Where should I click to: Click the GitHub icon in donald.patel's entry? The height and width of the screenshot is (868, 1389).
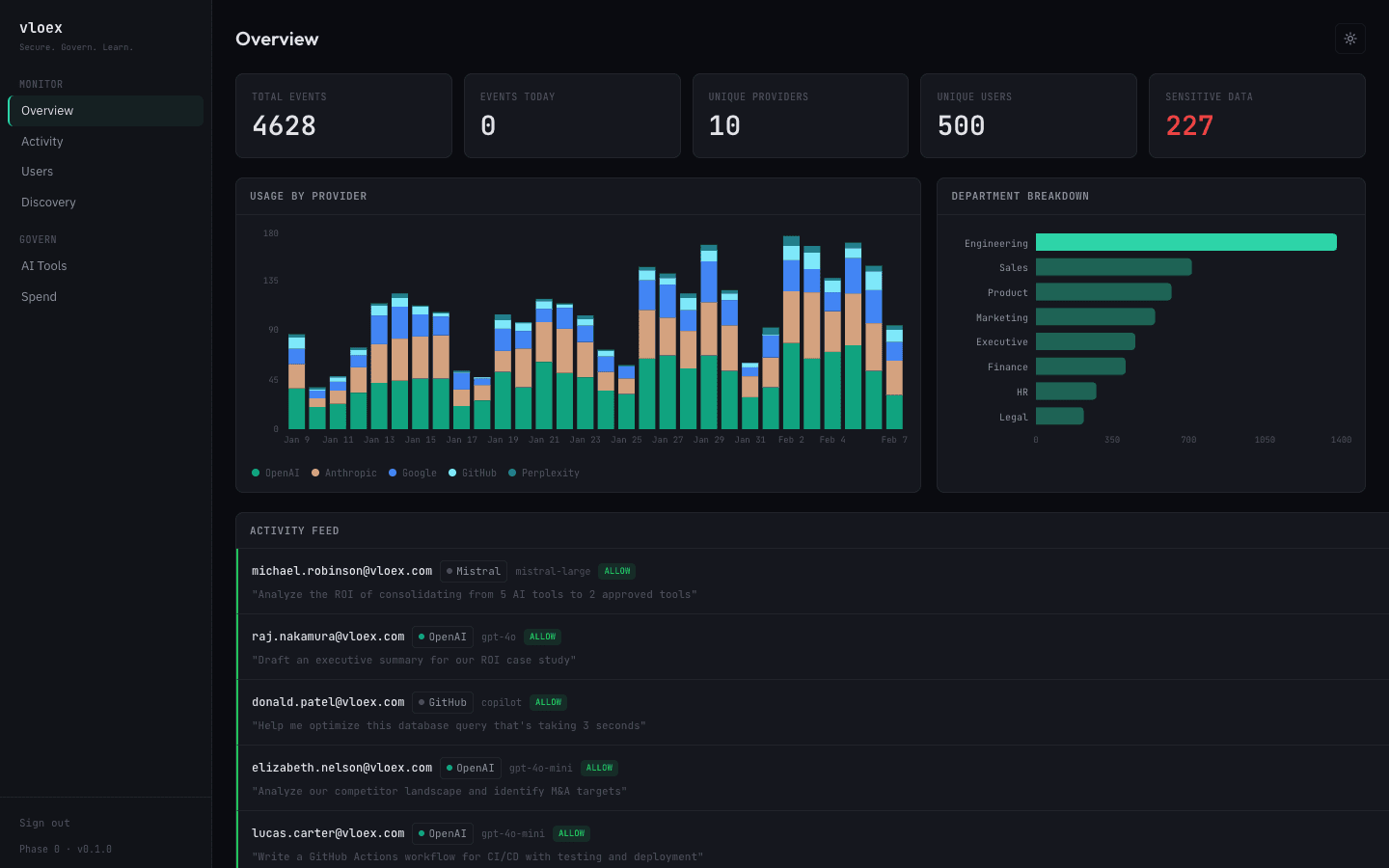(x=421, y=702)
